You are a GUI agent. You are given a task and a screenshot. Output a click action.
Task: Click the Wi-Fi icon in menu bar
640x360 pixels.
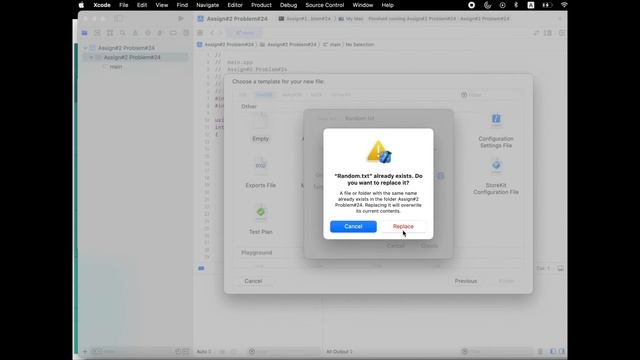tap(564, 5)
